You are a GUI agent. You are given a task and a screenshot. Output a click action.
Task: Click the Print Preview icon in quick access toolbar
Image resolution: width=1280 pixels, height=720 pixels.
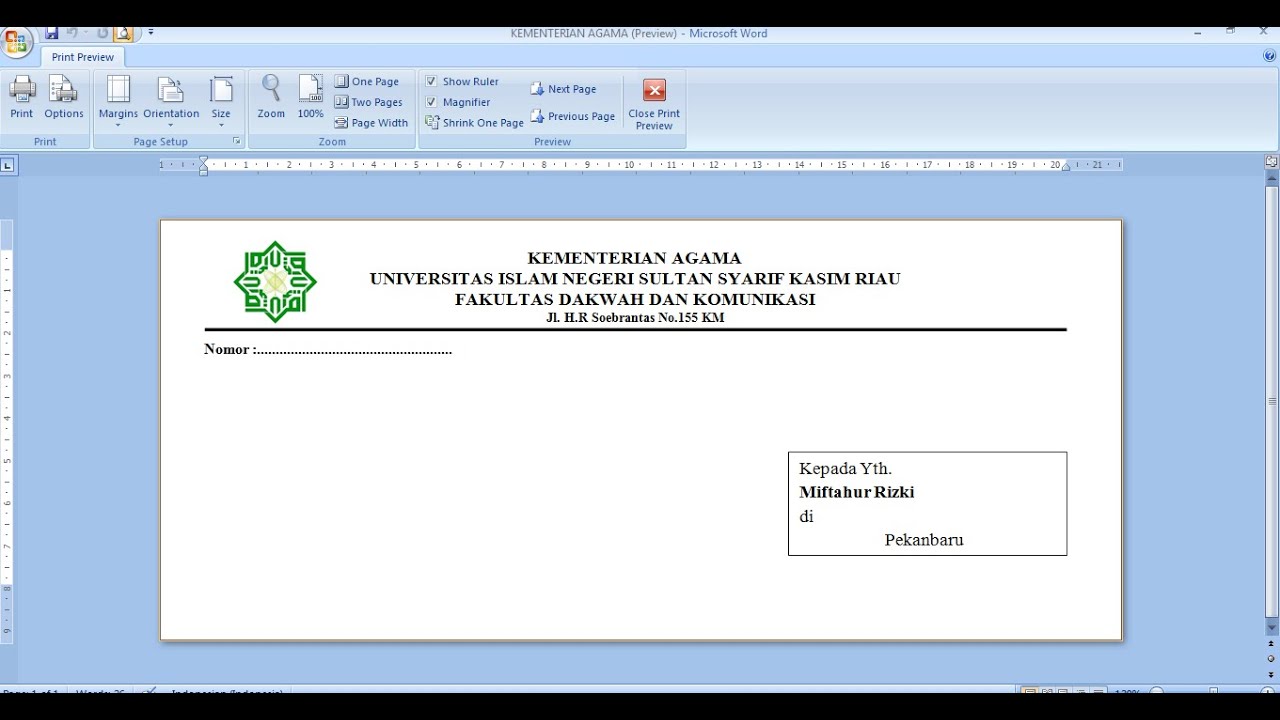pos(123,33)
